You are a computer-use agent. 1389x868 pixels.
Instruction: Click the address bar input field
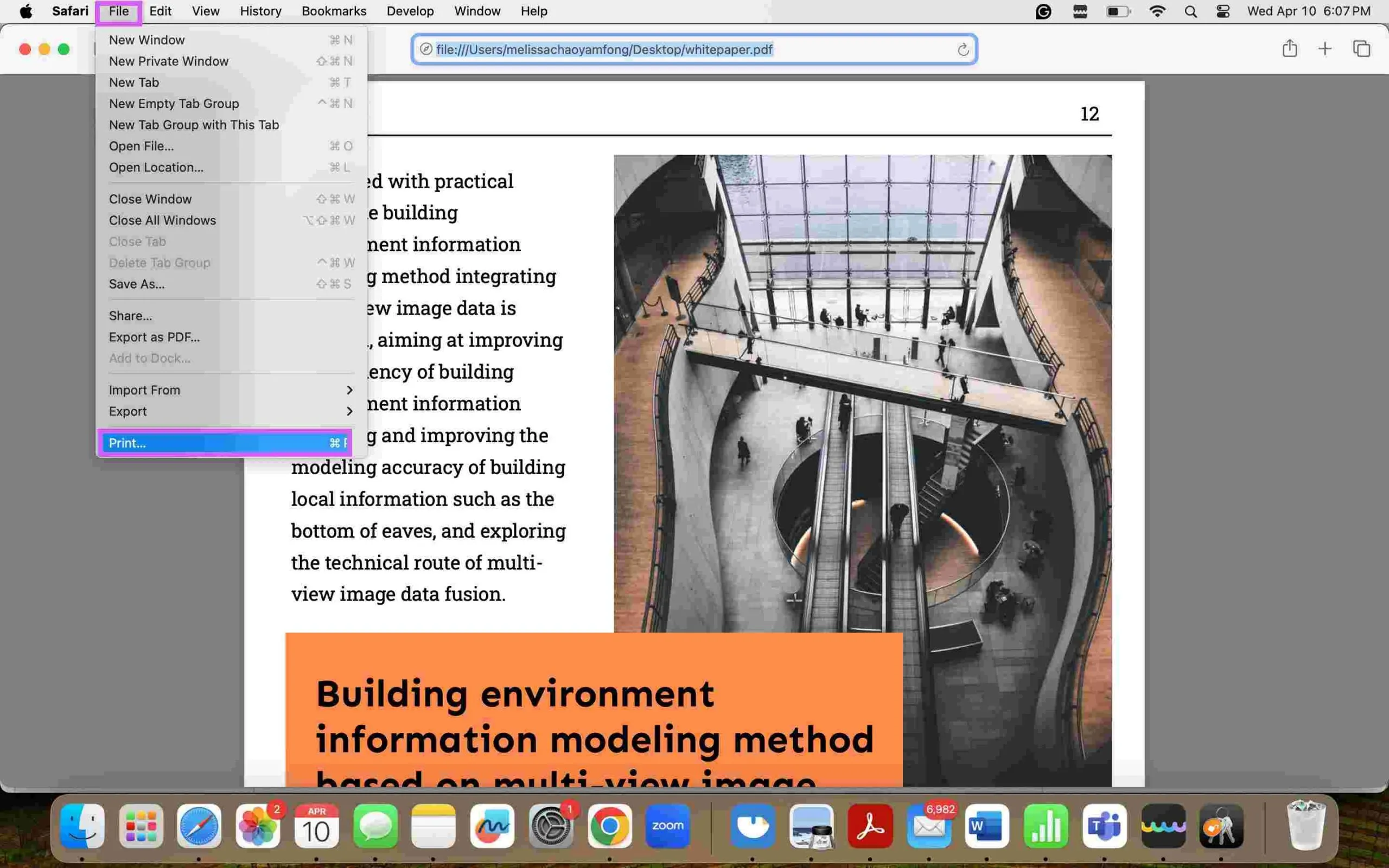point(693,49)
